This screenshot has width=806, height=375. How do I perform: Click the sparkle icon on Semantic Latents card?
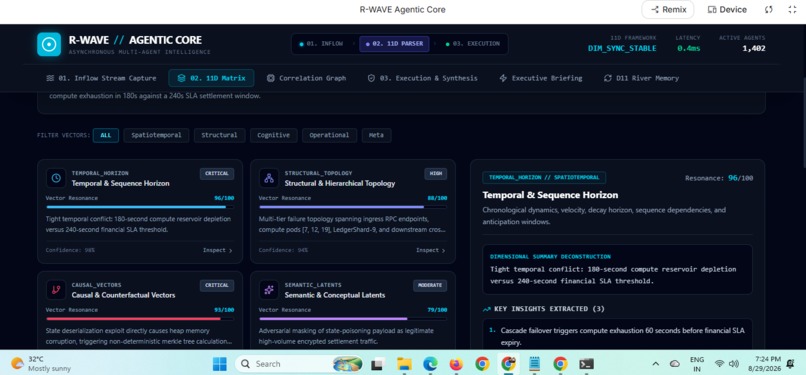[x=269, y=290]
